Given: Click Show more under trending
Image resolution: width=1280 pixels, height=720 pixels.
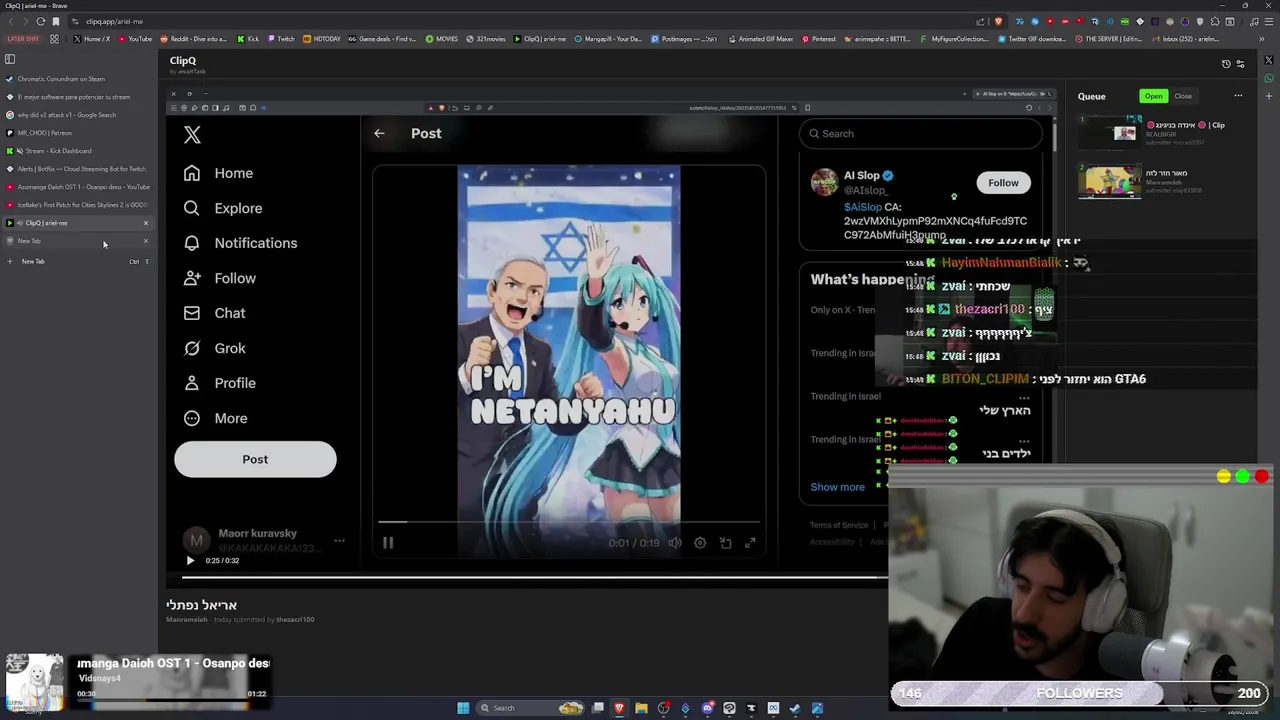Looking at the screenshot, I should (837, 487).
